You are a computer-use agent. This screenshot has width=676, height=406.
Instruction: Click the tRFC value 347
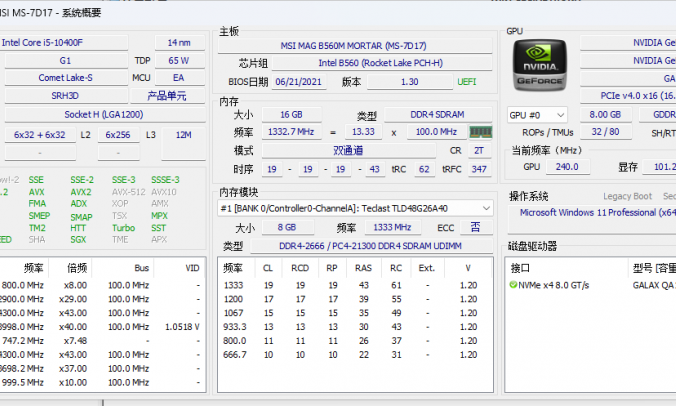479,169
